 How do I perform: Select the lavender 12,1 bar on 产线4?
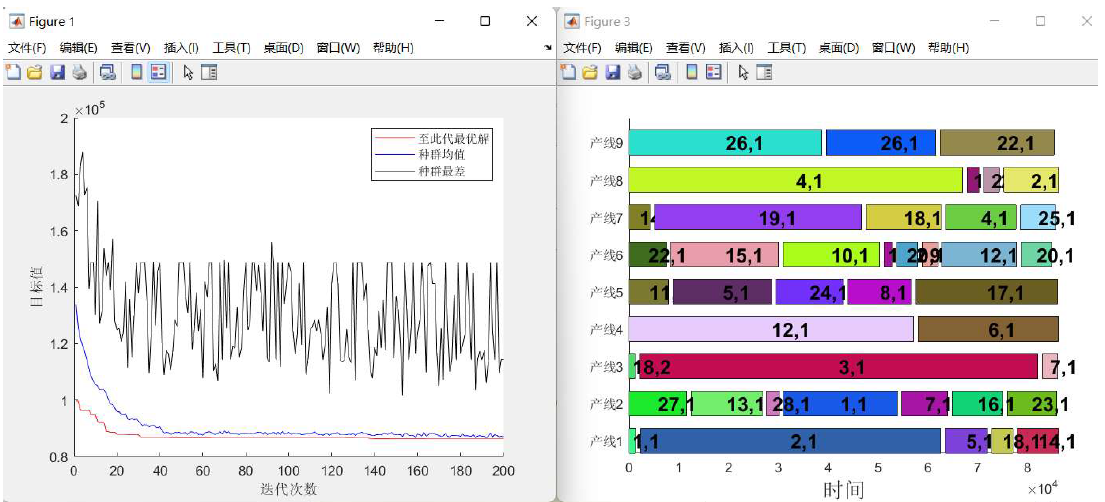pyautogui.click(x=771, y=329)
